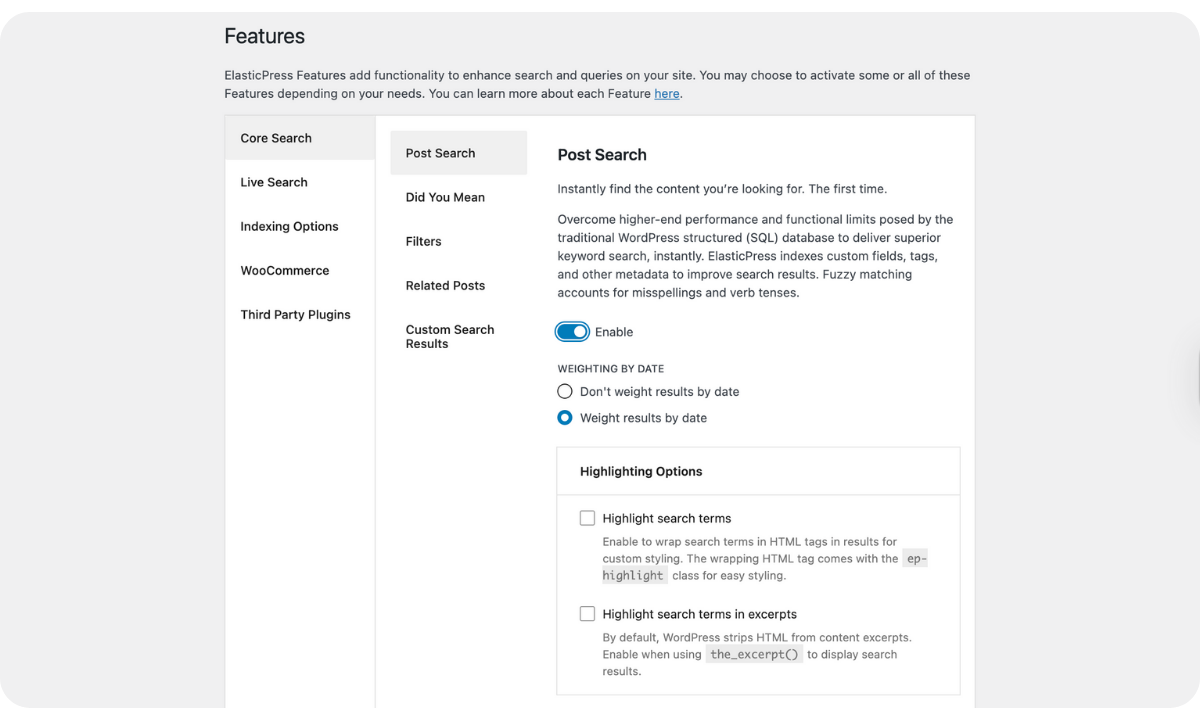Select the WooCommerce features tab
Screen dimensions: 1200x720
(284, 270)
